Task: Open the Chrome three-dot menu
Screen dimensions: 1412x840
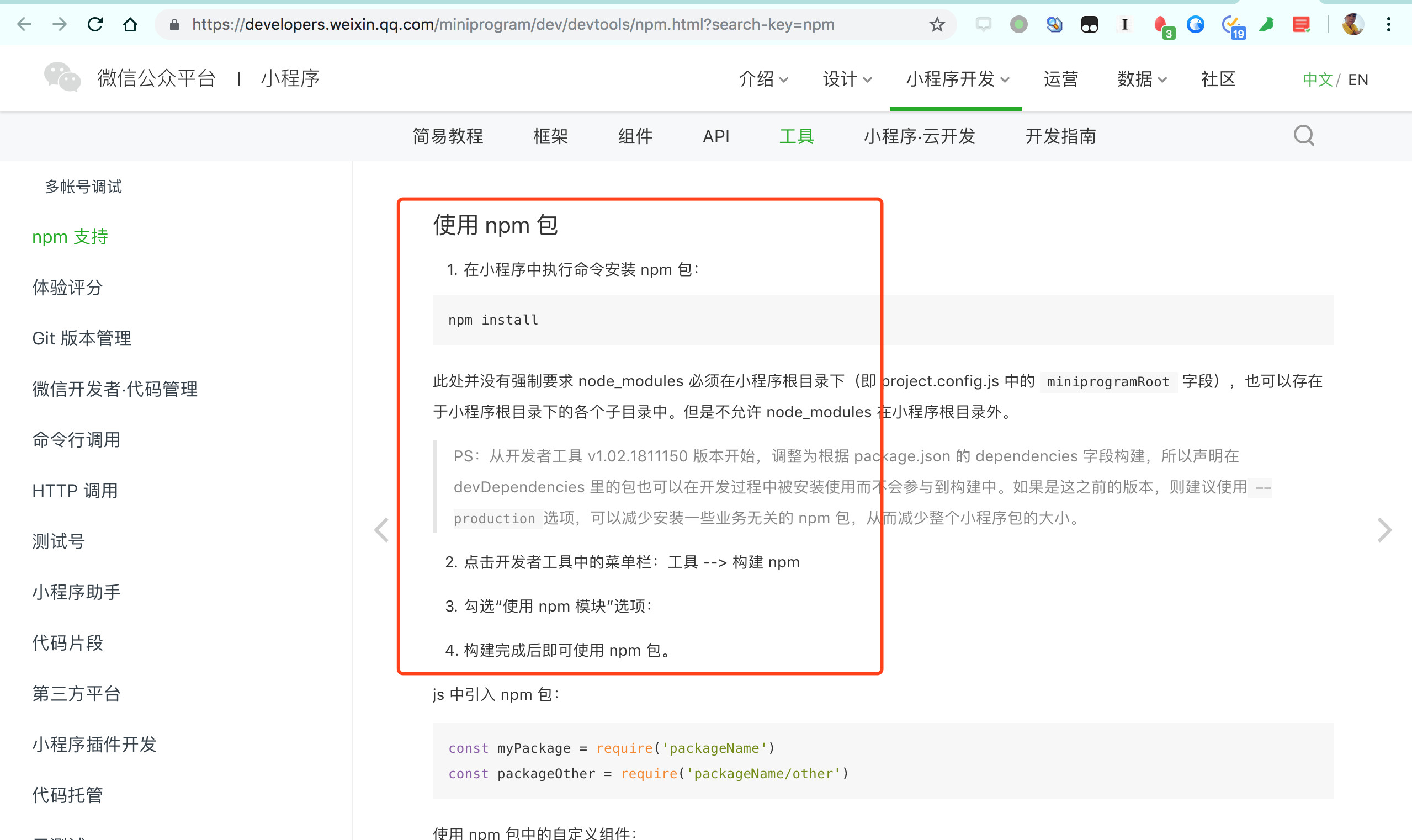Action: [1389, 24]
